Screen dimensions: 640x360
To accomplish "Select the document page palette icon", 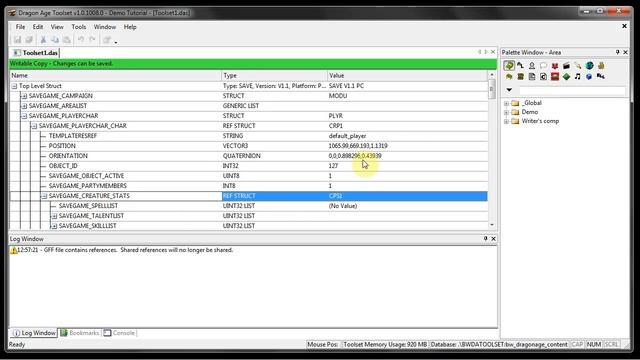I will 532,76.
